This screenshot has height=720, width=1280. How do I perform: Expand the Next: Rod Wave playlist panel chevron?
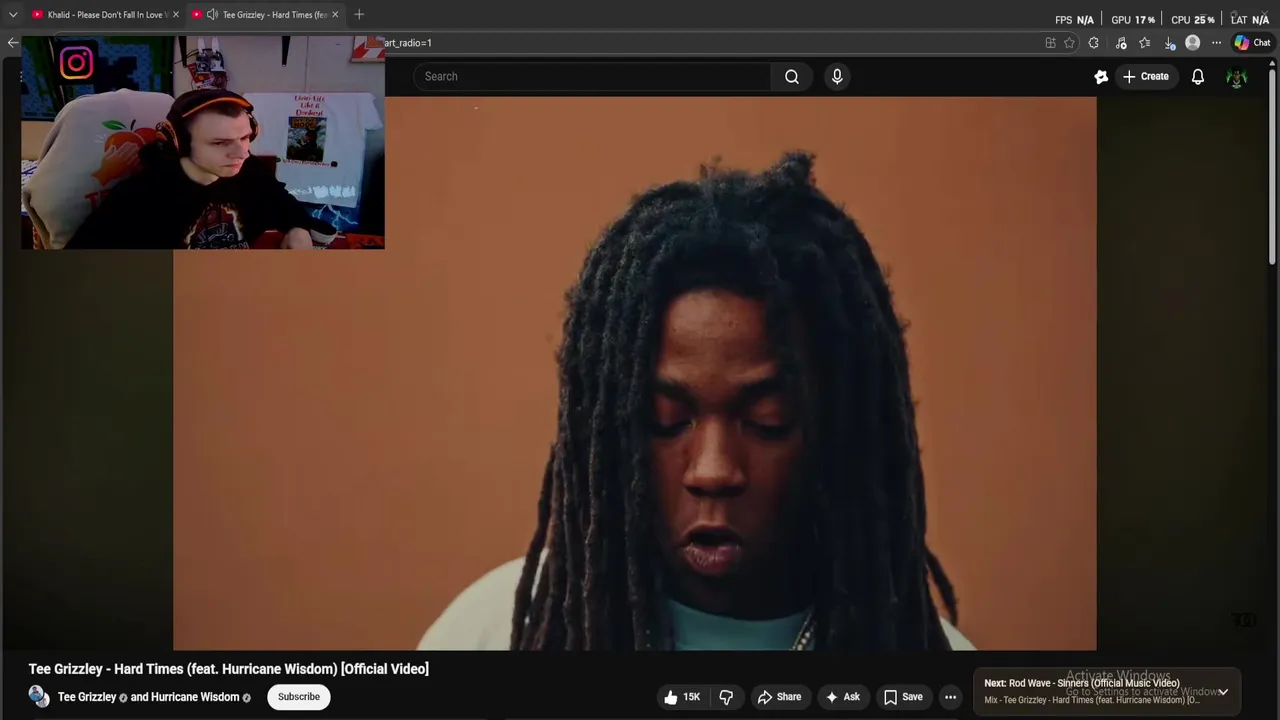tap(1223, 692)
